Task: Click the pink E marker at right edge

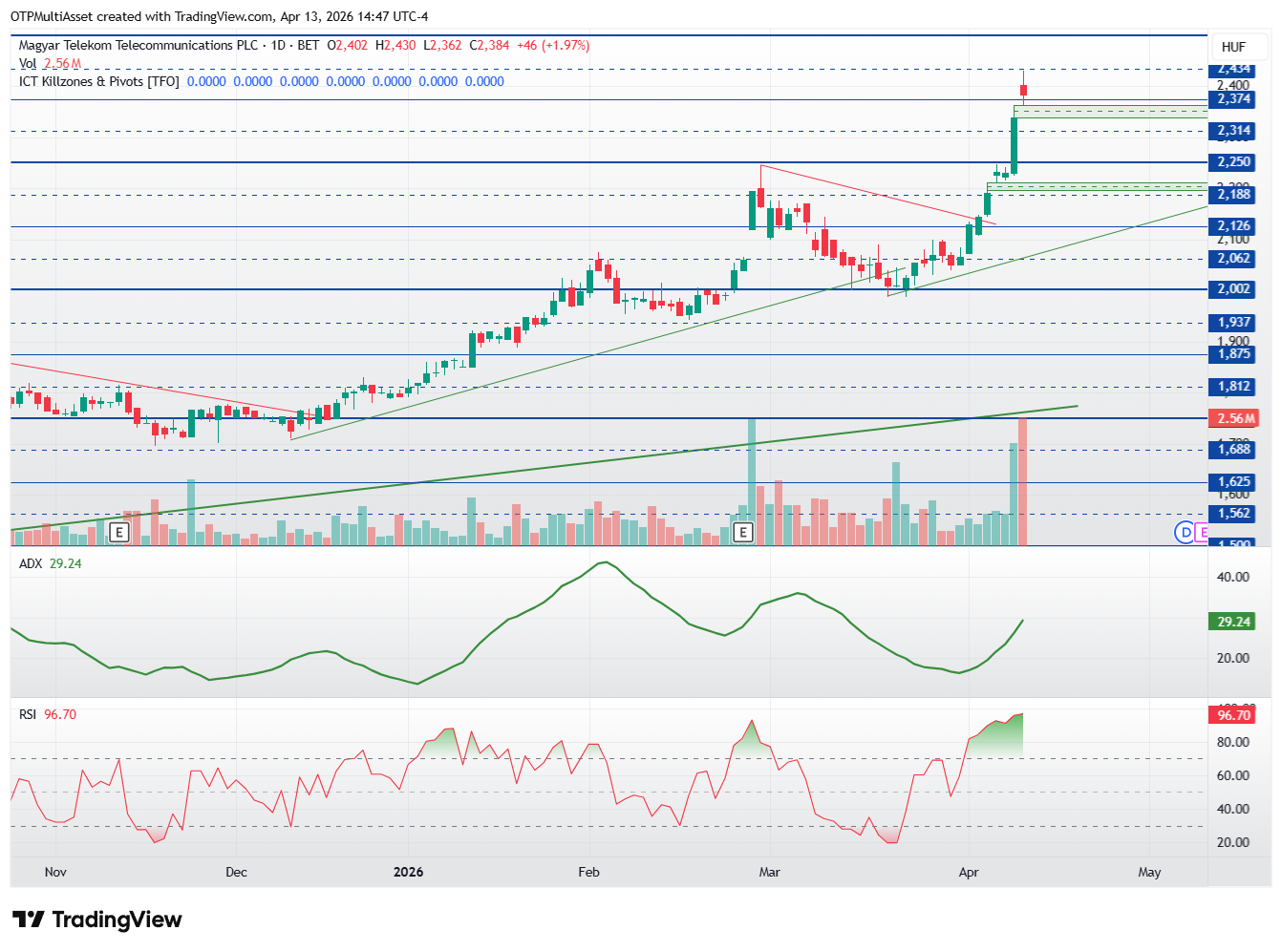Action: (1202, 532)
